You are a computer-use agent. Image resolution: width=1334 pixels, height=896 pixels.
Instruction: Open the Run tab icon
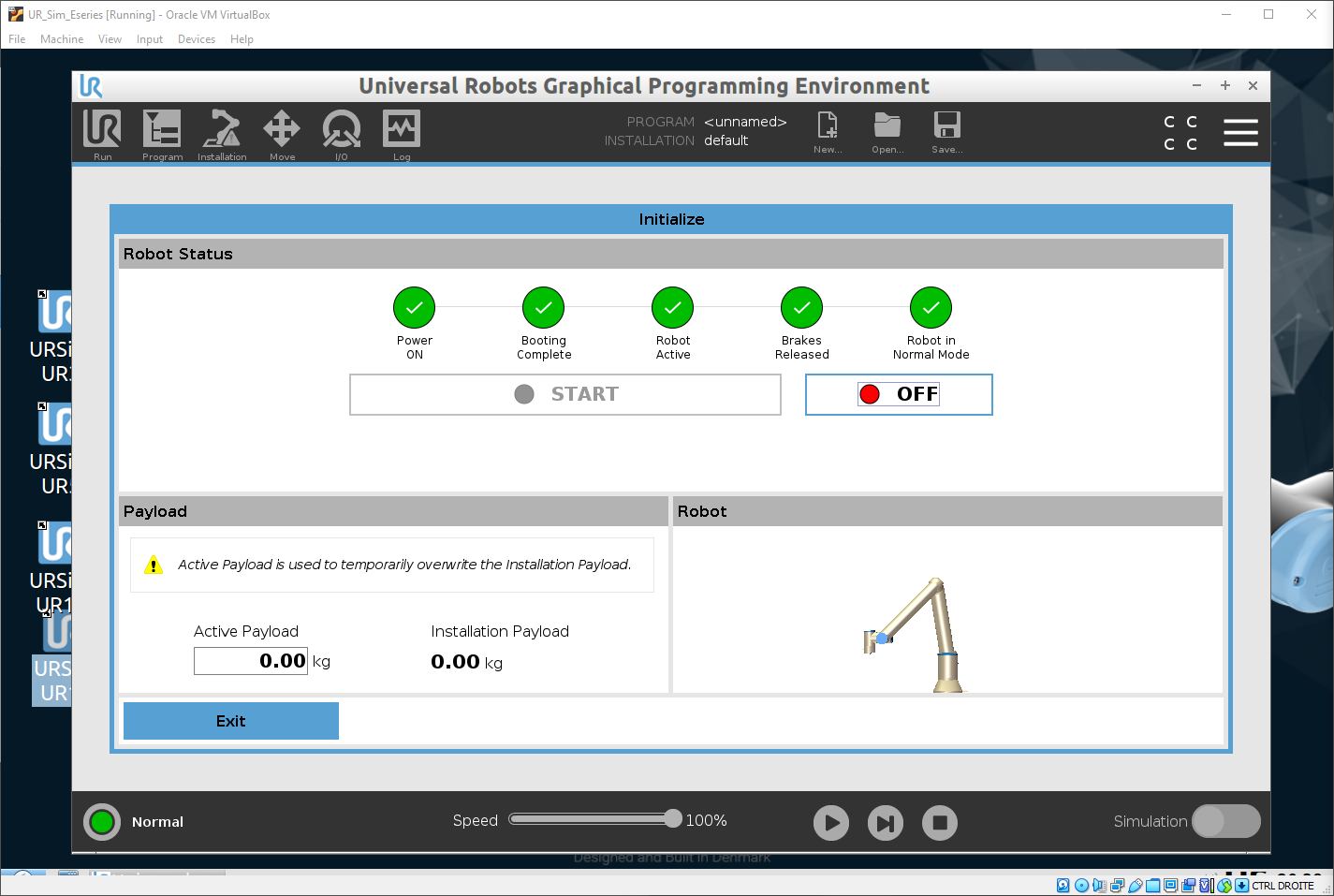tap(102, 131)
